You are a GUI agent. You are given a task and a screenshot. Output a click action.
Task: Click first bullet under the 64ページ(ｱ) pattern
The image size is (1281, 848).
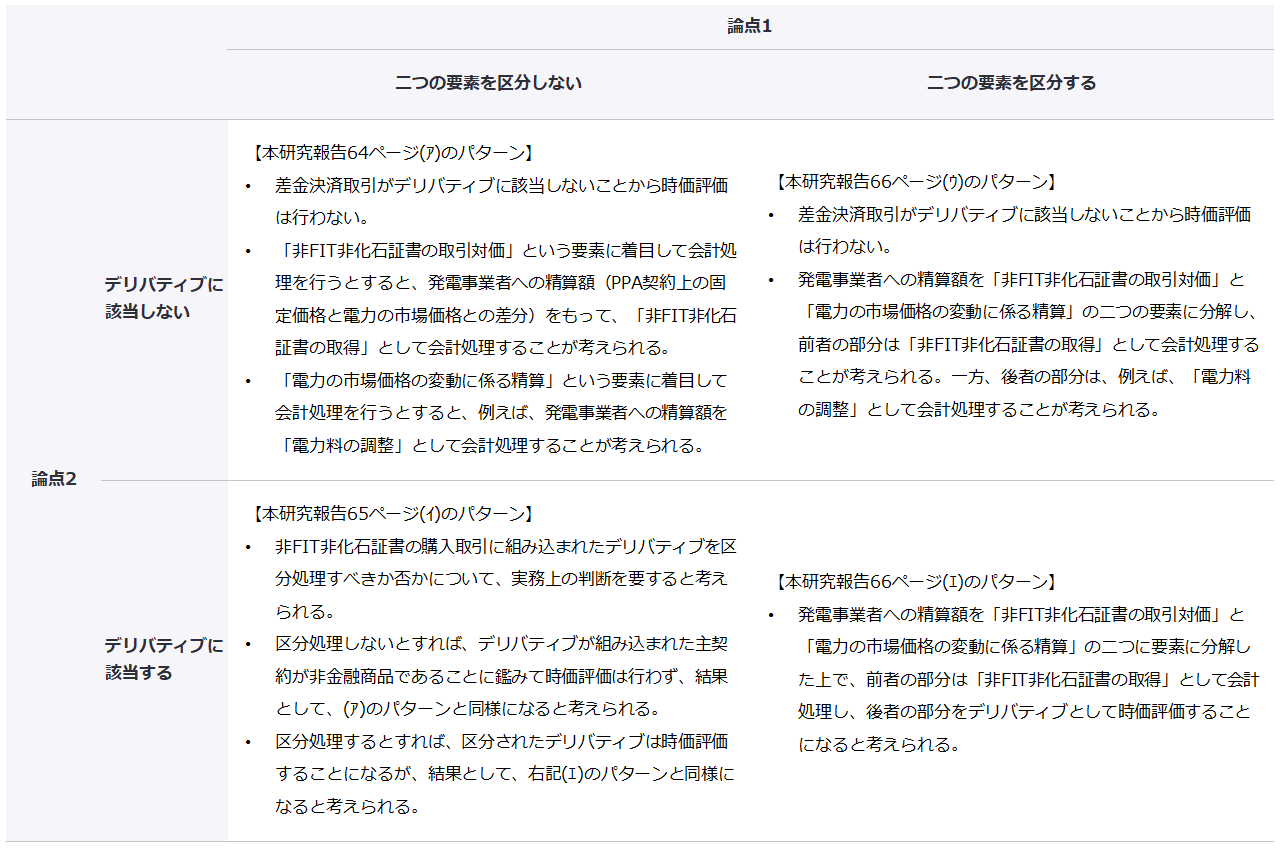[500, 201]
